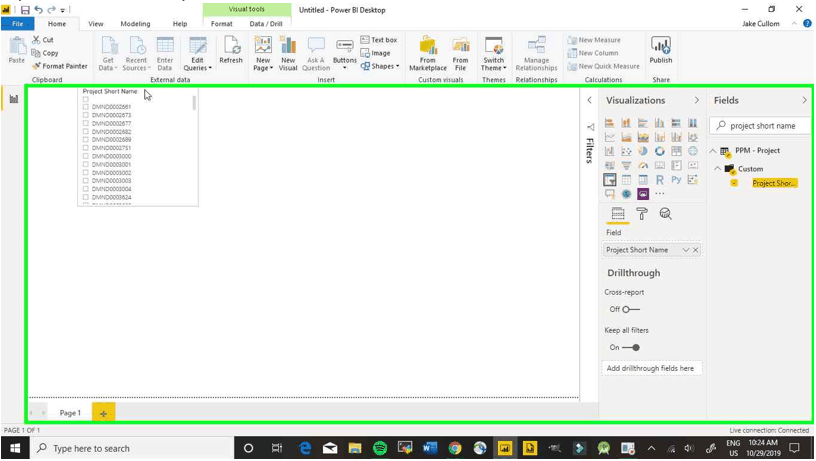The height and width of the screenshot is (461, 816).
Task: Select the Pie chart visualization
Action: tap(643, 151)
